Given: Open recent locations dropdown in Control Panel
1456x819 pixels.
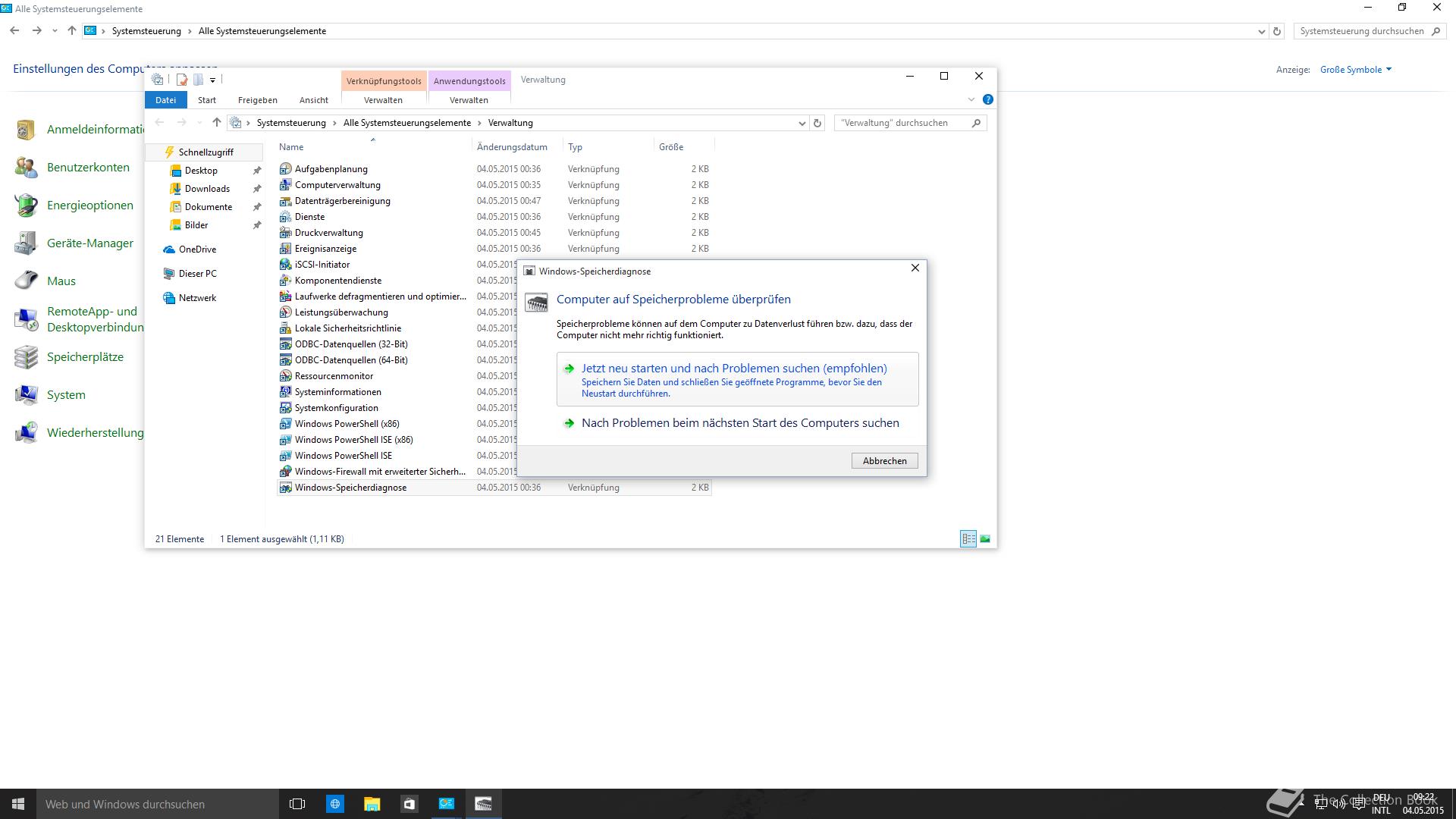Looking at the screenshot, I should [55, 31].
